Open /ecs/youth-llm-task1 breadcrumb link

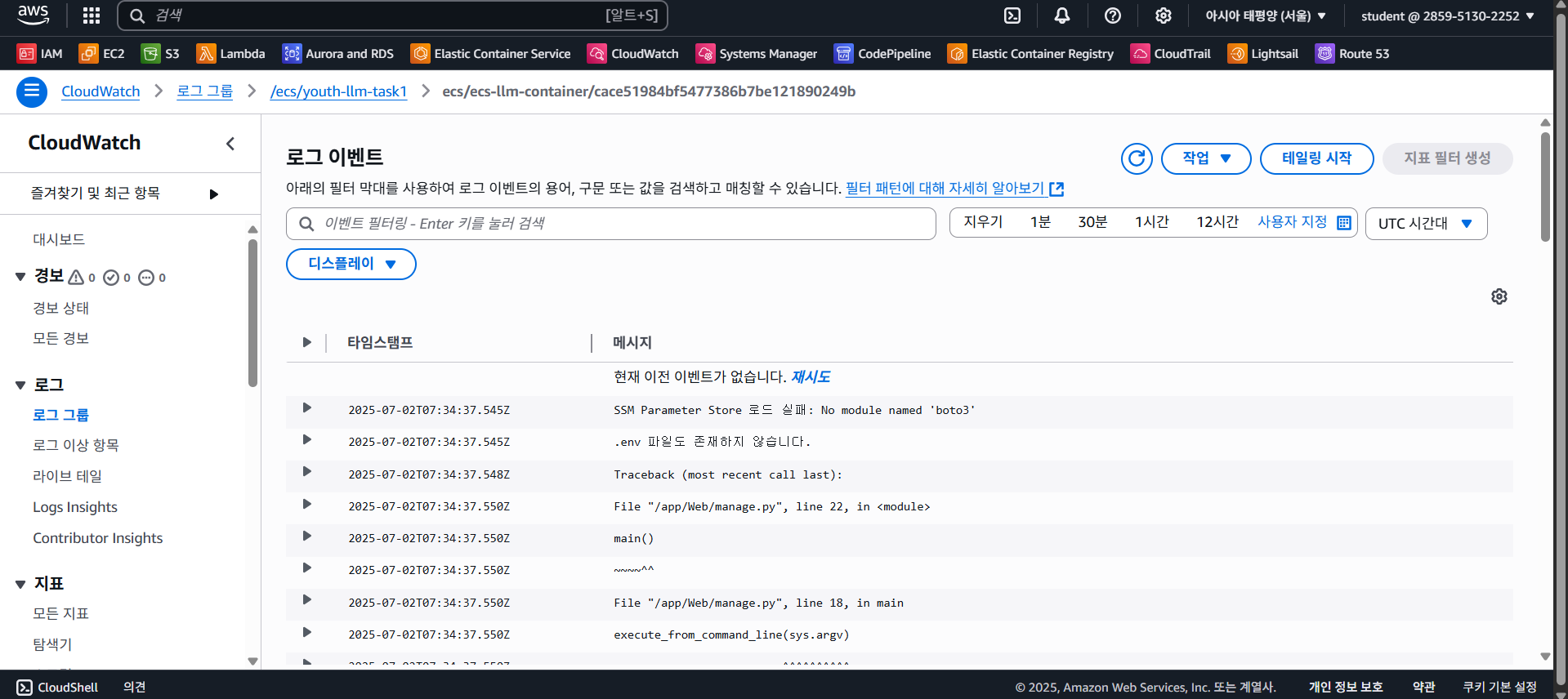click(338, 91)
